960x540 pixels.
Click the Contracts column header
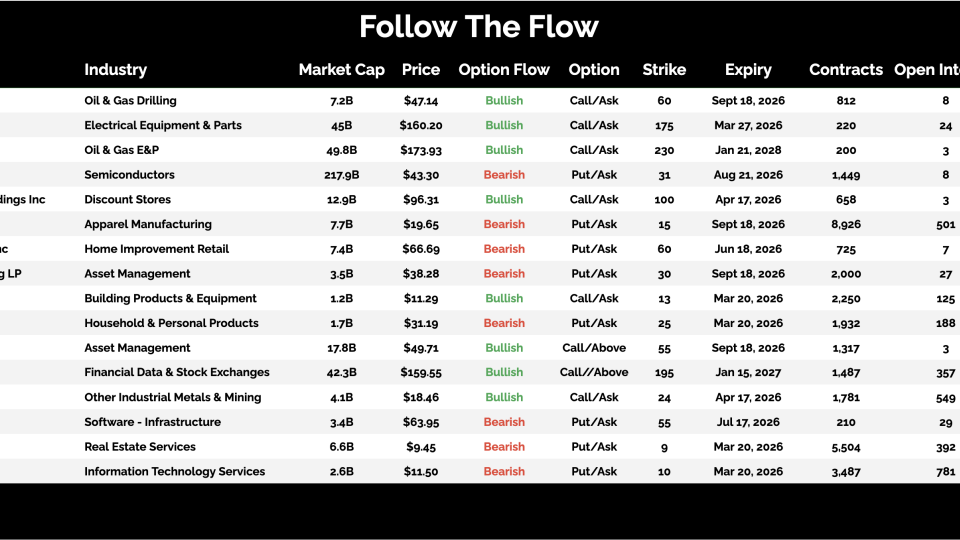[846, 70]
